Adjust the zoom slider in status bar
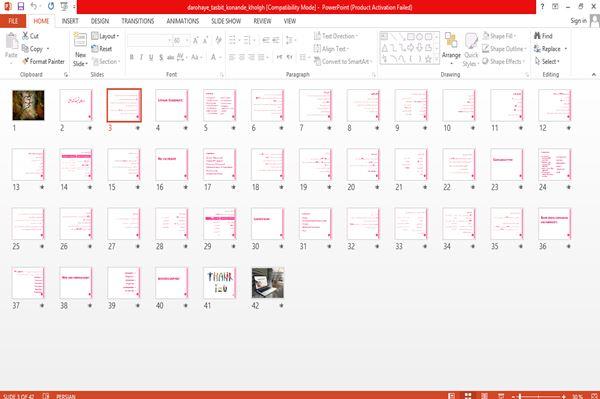Screen dimensions: 600x399 click(539, 396)
